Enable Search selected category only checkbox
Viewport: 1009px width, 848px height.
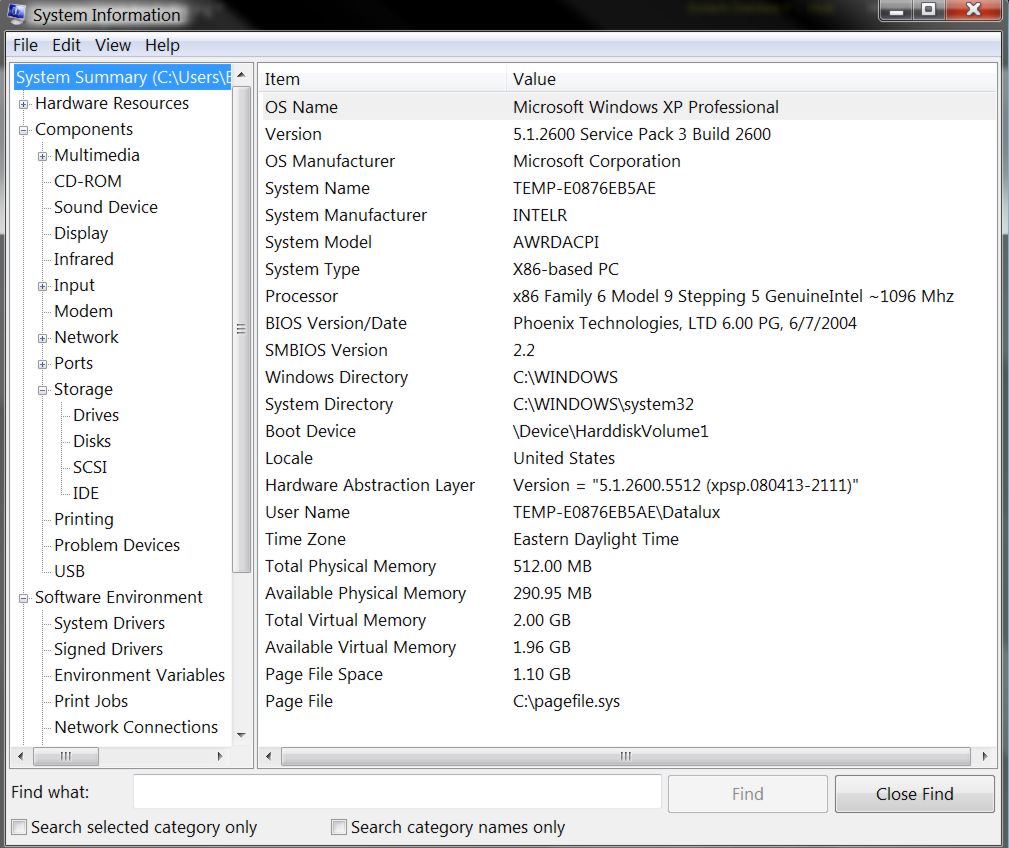click(20, 827)
